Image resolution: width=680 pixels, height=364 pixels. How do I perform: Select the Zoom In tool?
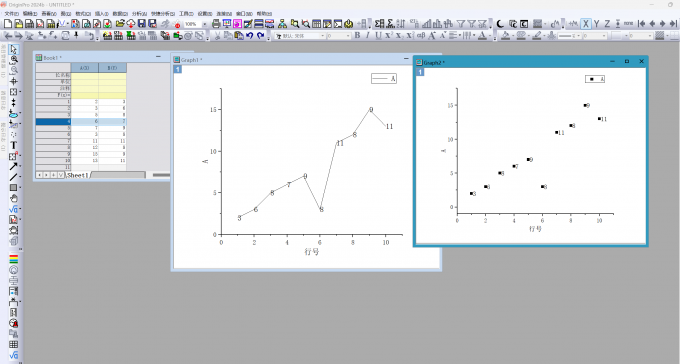click(x=13, y=59)
